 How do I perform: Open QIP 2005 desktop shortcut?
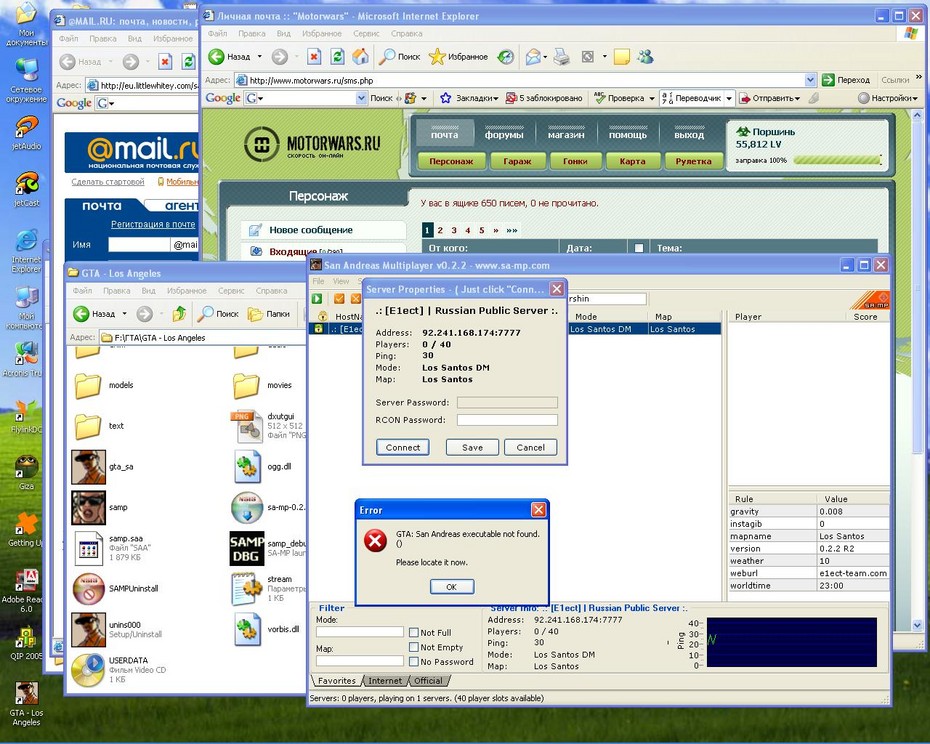(26, 644)
